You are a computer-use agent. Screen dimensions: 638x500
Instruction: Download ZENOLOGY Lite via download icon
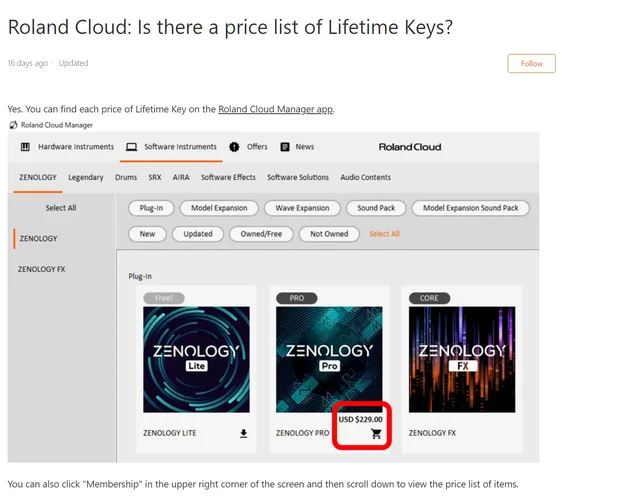click(244, 434)
